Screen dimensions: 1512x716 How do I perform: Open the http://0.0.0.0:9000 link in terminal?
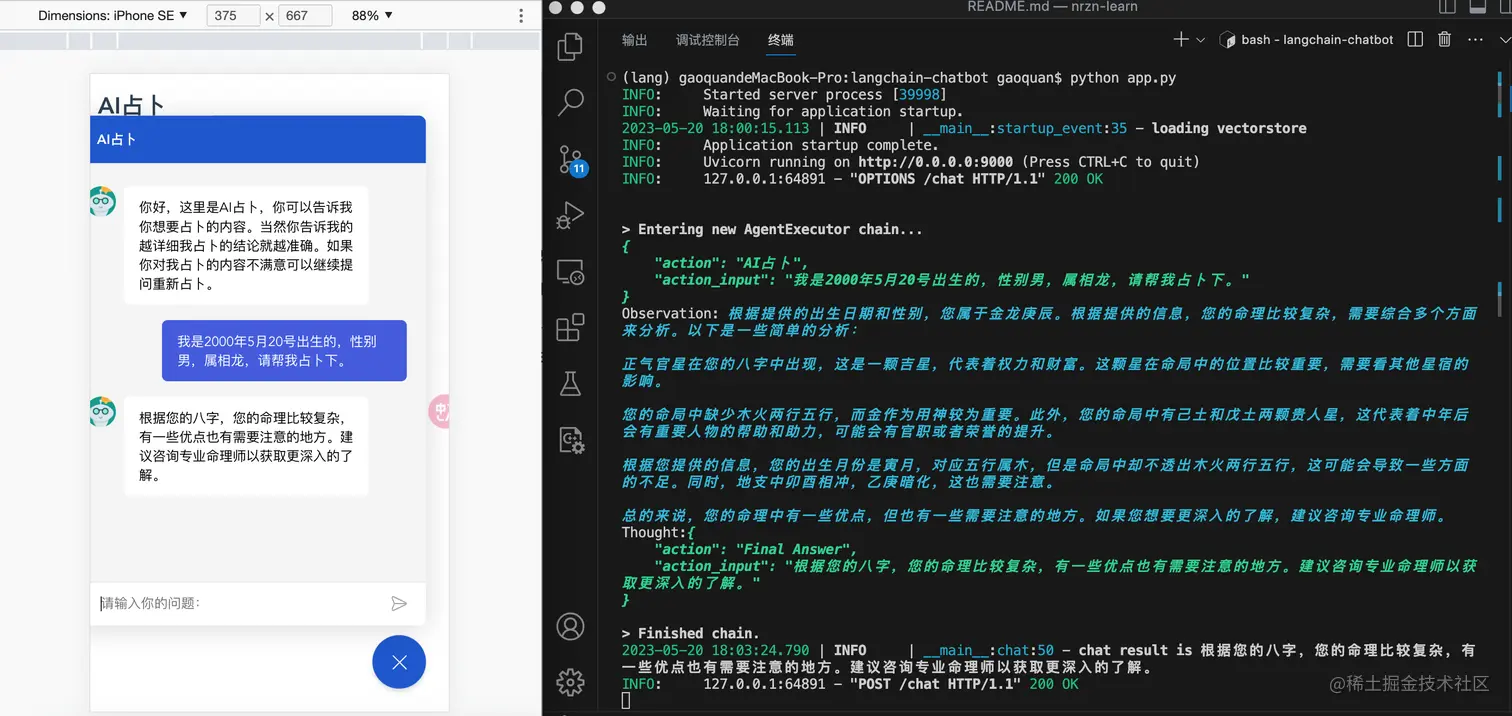coord(935,162)
